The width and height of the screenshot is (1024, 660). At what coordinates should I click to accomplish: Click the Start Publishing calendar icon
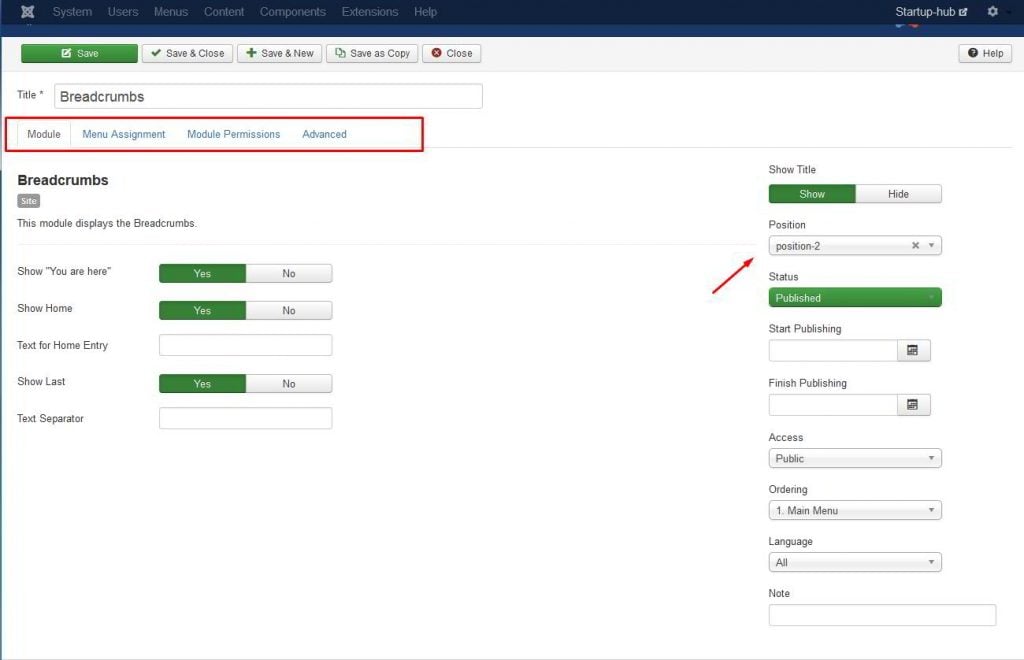click(x=913, y=350)
